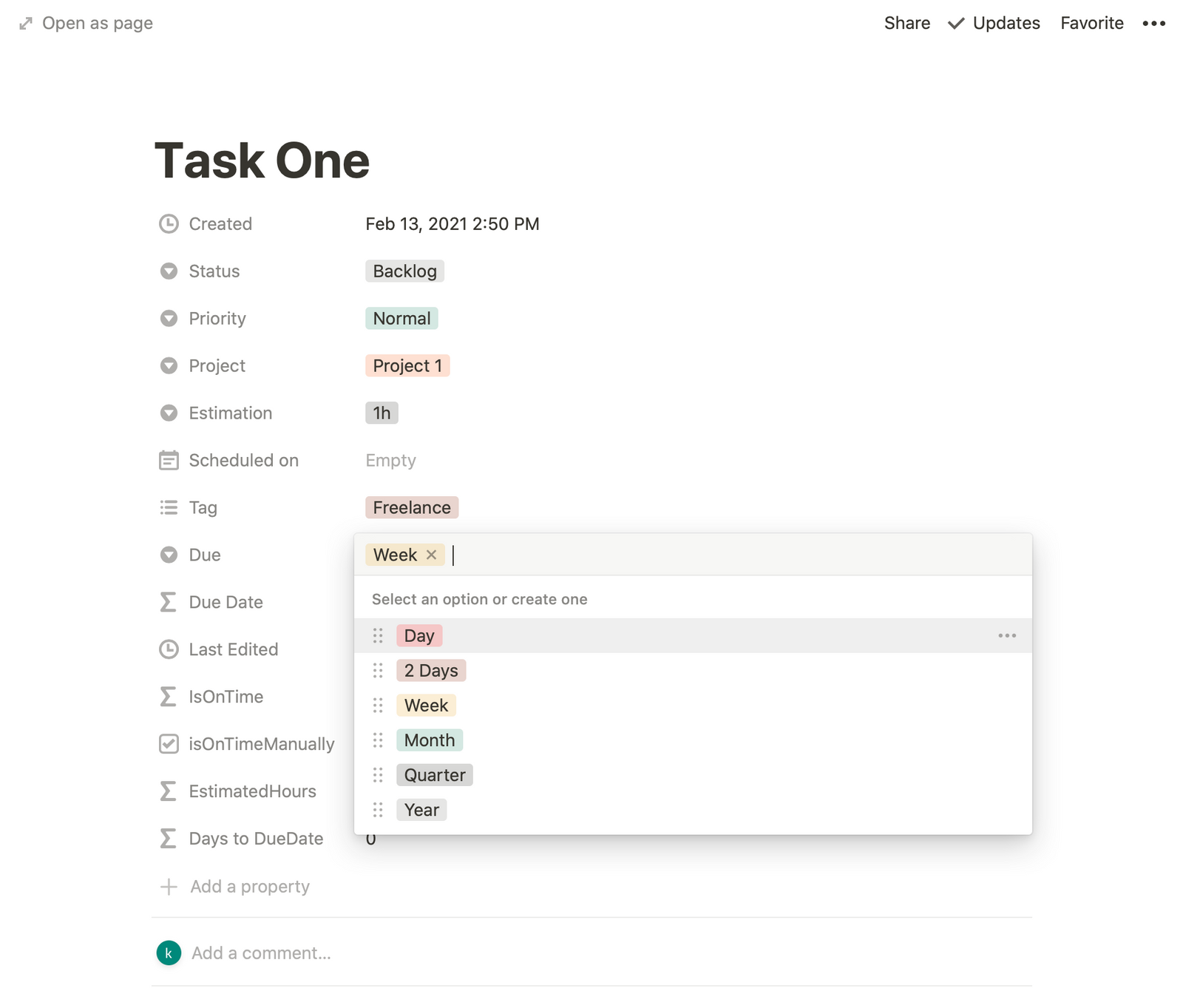The width and height of the screenshot is (1183, 1008).
Task: Click Favorite to star this page
Action: click(1091, 23)
